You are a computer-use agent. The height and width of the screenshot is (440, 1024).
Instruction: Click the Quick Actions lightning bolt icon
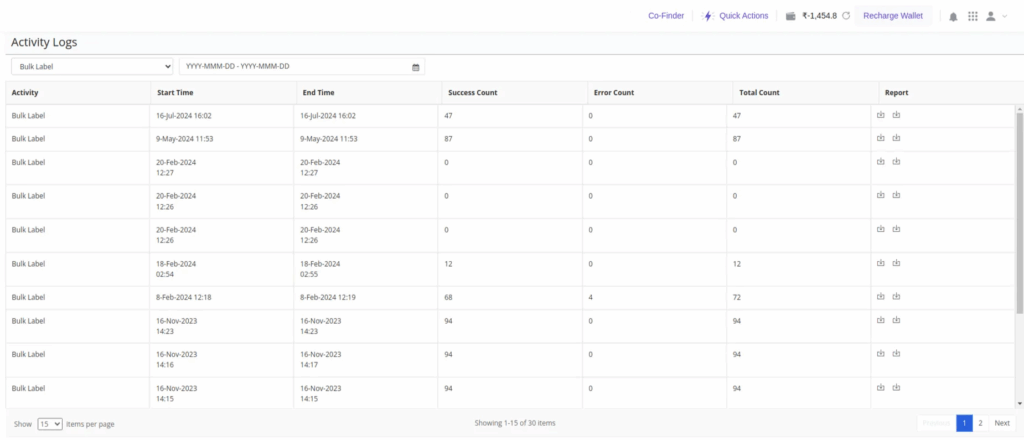tap(709, 16)
